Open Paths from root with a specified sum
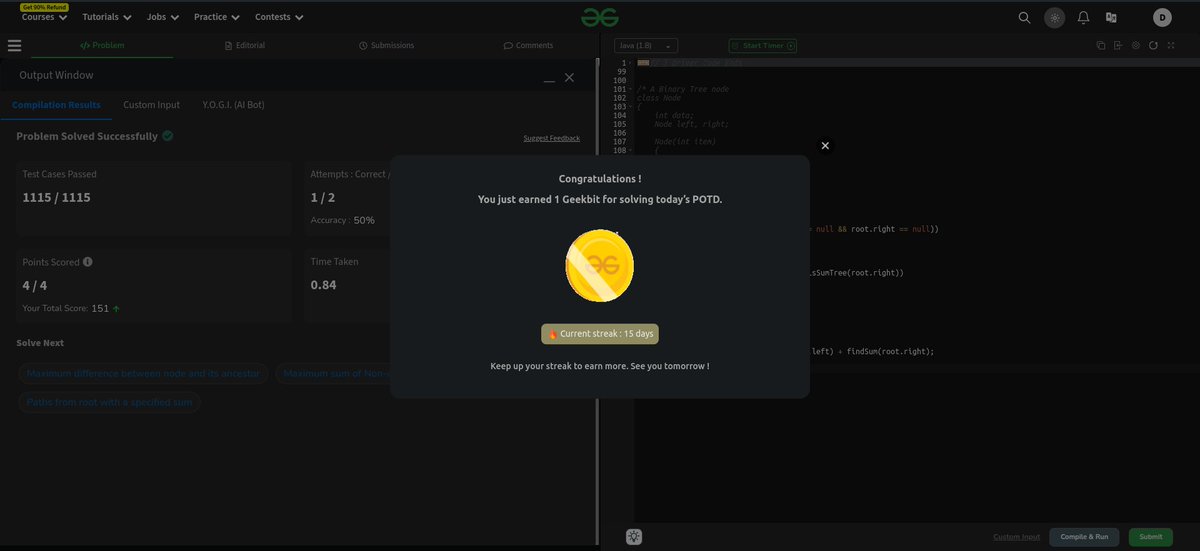Viewport: 1200px width, 551px height. (109, 402)
